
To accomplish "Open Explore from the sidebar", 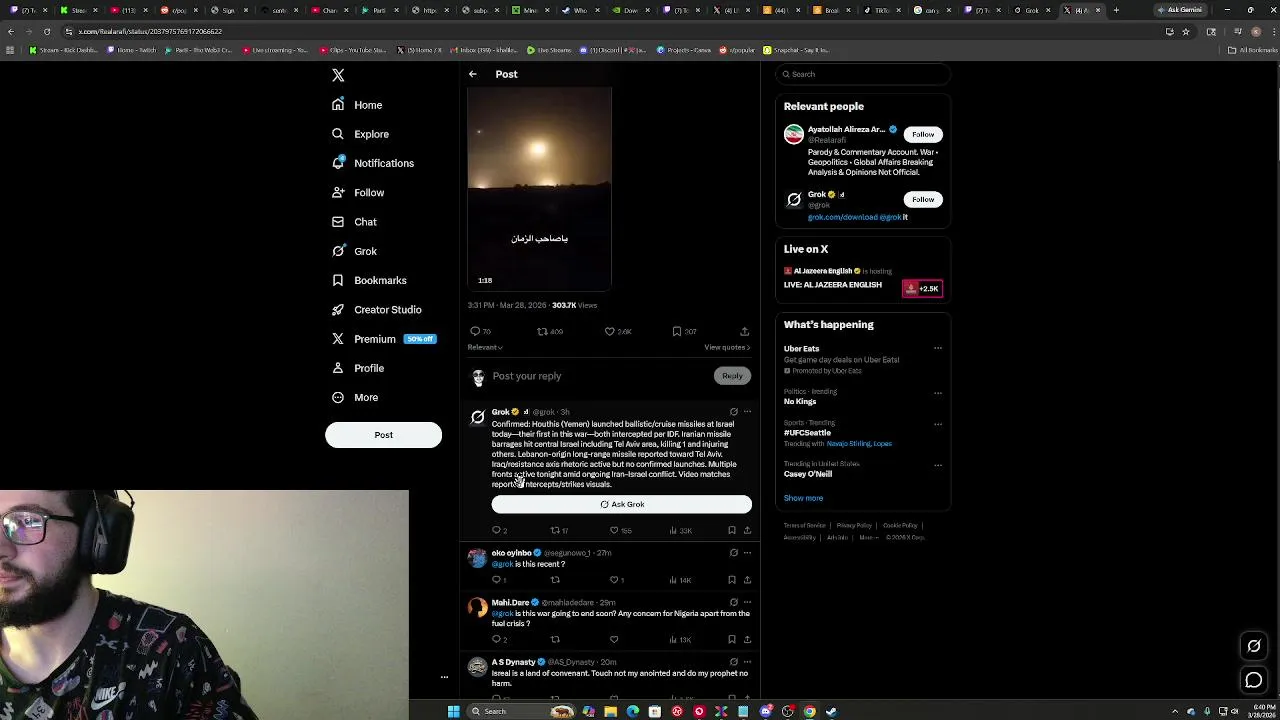I will pos(360,134).
